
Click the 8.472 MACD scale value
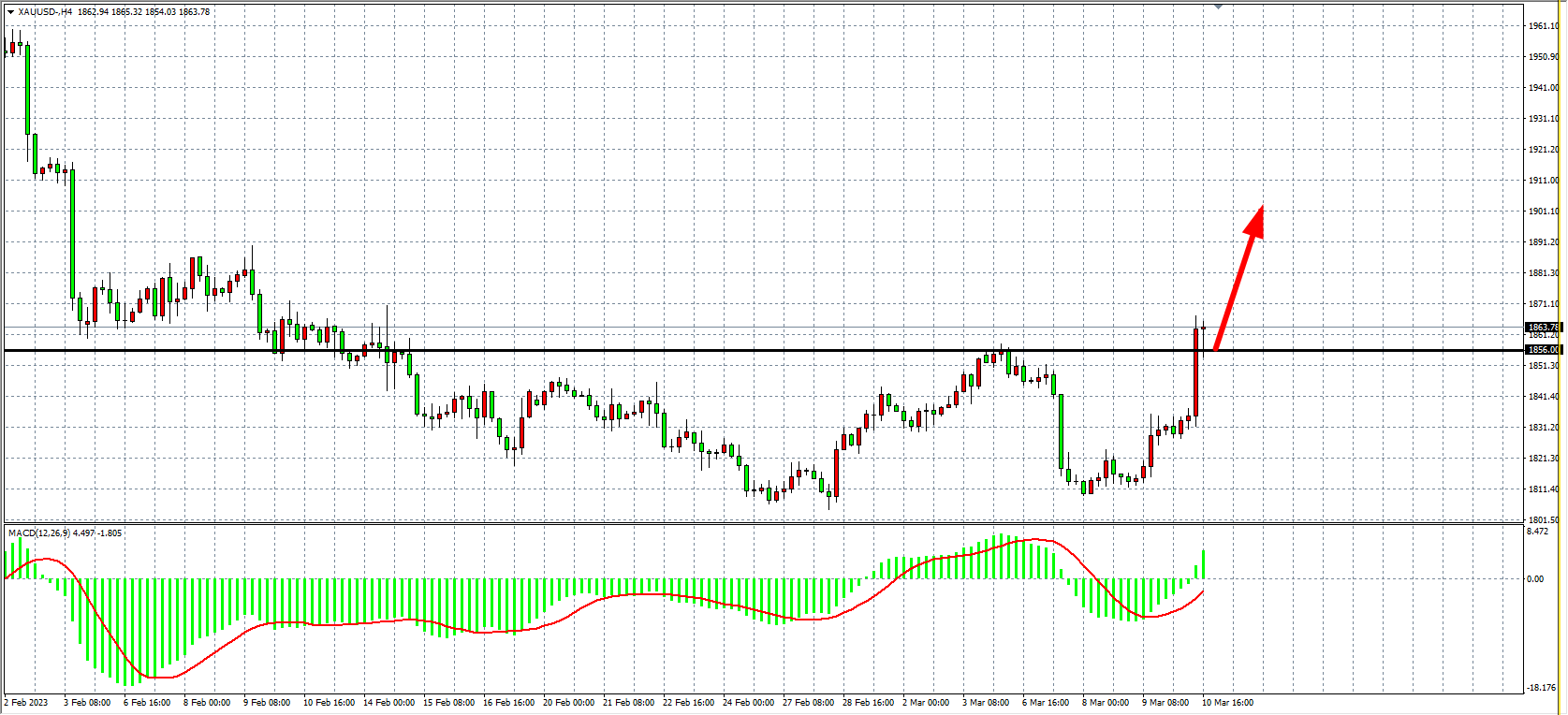[x=1537, y=532]
